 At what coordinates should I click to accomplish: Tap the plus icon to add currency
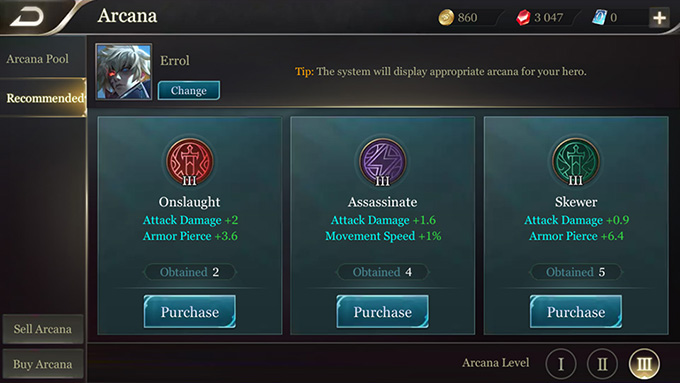click(659, 18)
